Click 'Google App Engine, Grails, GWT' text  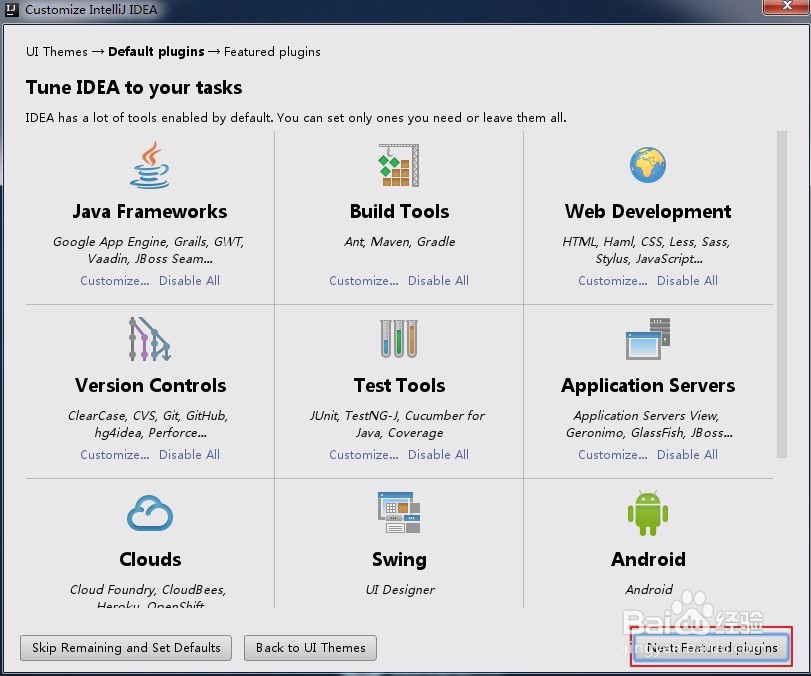[x=148, y=242]
